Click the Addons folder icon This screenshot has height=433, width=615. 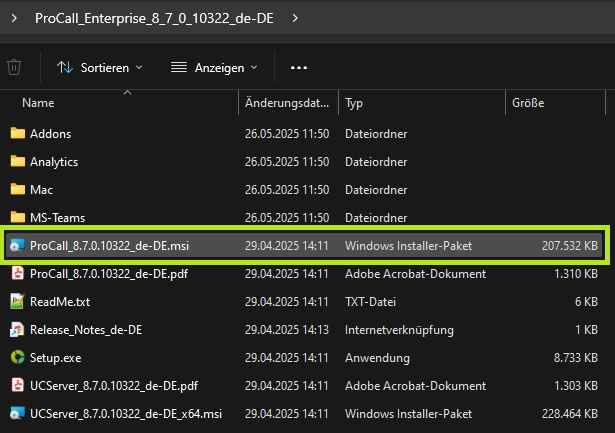[17, 133]
